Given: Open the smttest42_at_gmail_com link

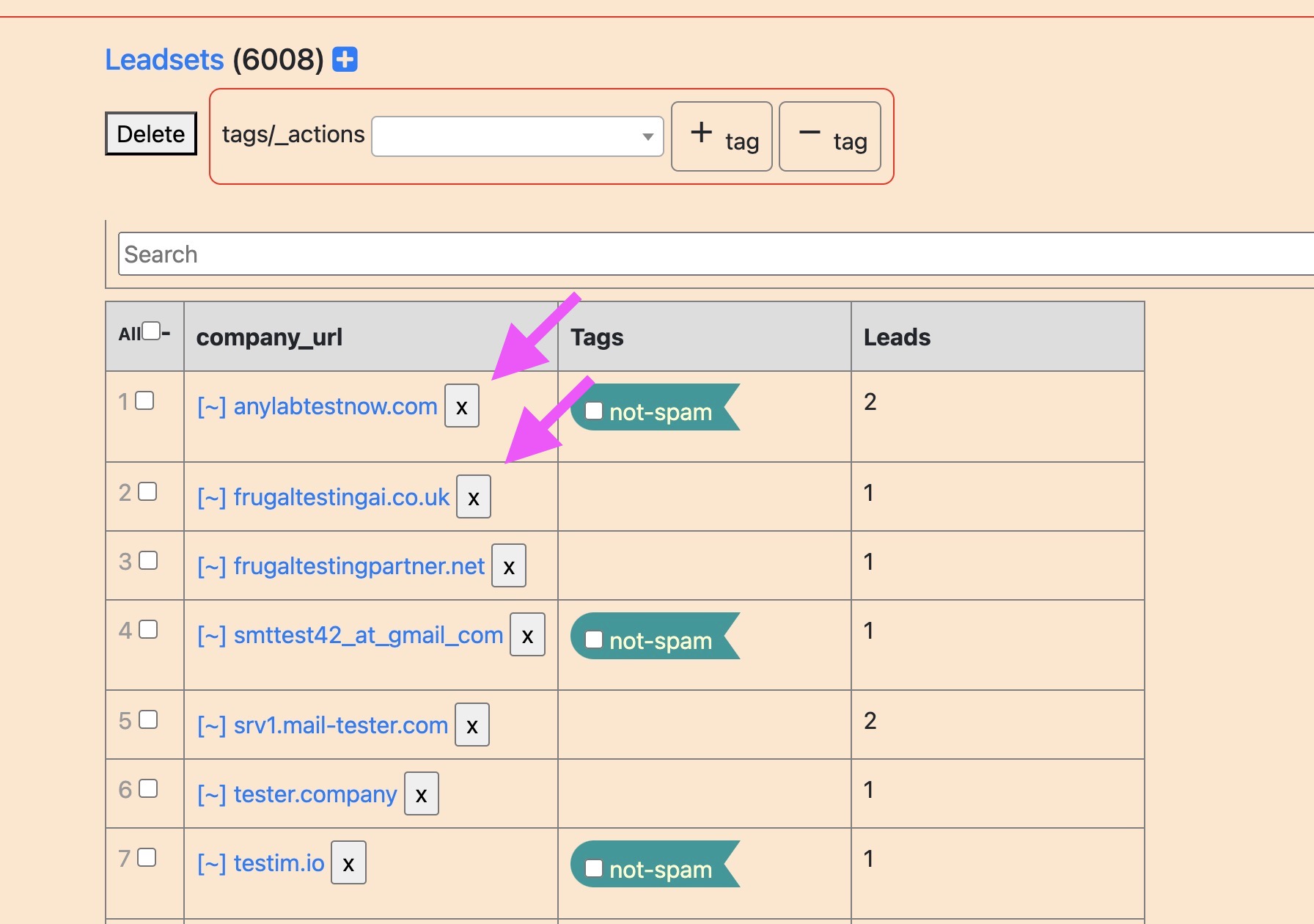Looking at the screenshot, I should coord(368,635).
